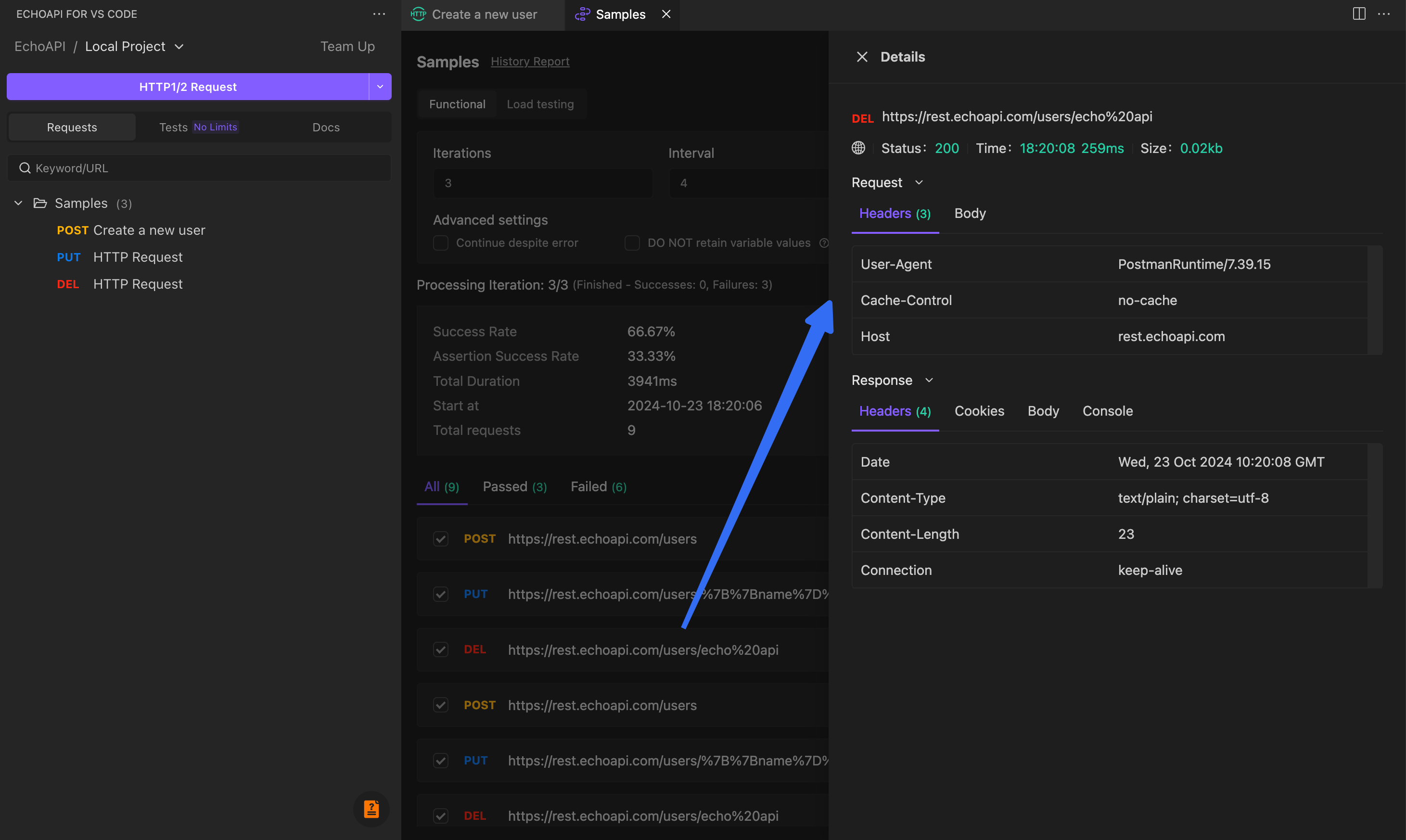Toggle DO NOT retain variable values checkbox
Viewport: 1406px width, 840px height.
click(632, 243)
